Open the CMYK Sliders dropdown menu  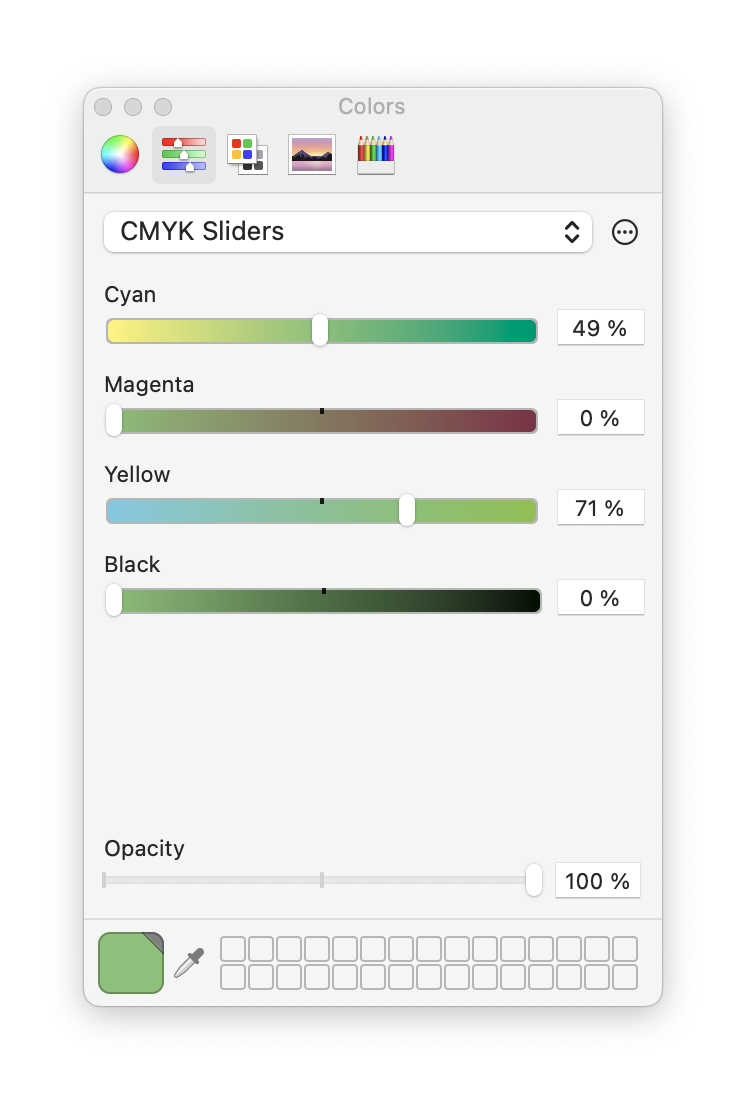348,232
